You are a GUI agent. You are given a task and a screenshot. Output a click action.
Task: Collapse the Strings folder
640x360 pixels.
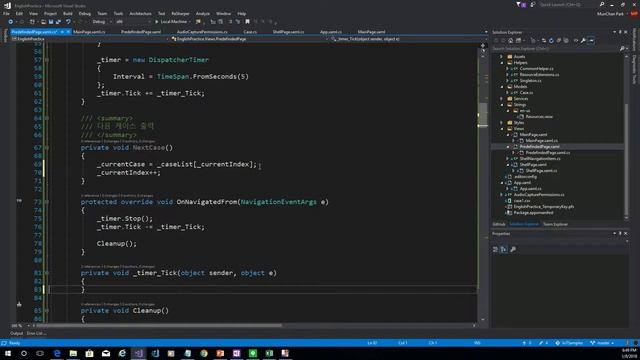point(502,104)
